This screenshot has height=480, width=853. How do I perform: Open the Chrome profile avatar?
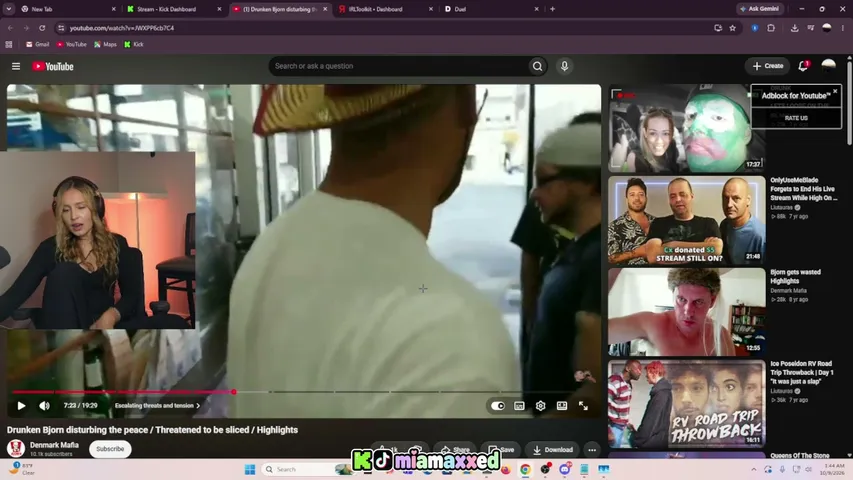tap(827, 28)
